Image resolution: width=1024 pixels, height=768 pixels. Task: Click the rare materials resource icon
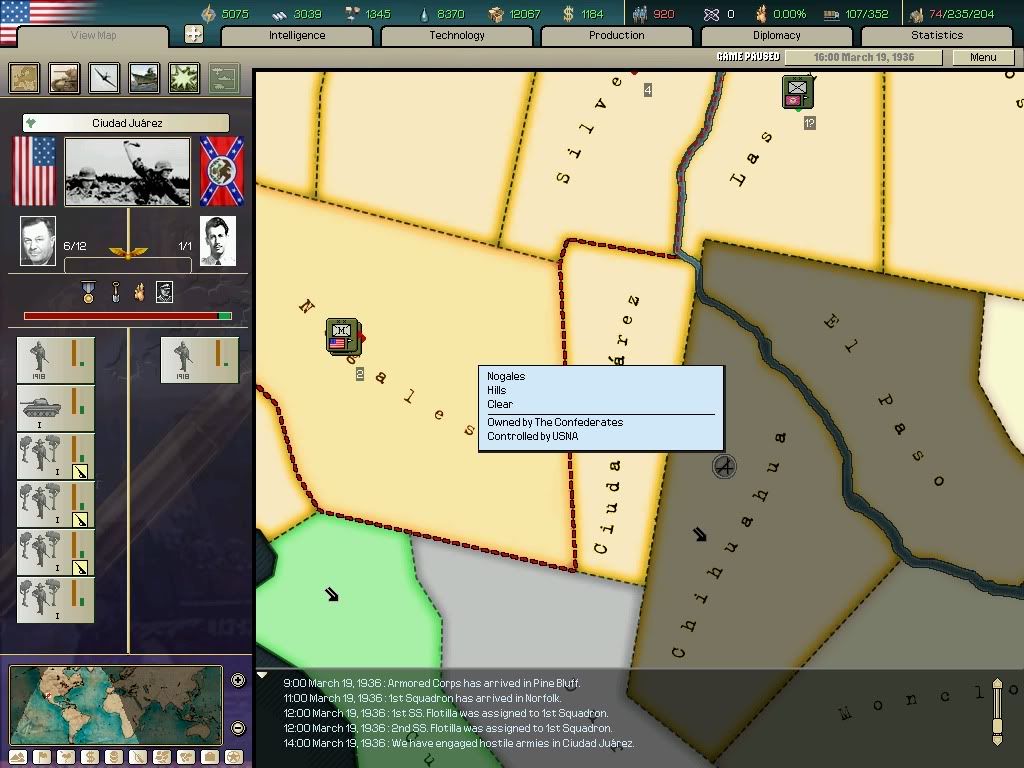click(352, 14)
